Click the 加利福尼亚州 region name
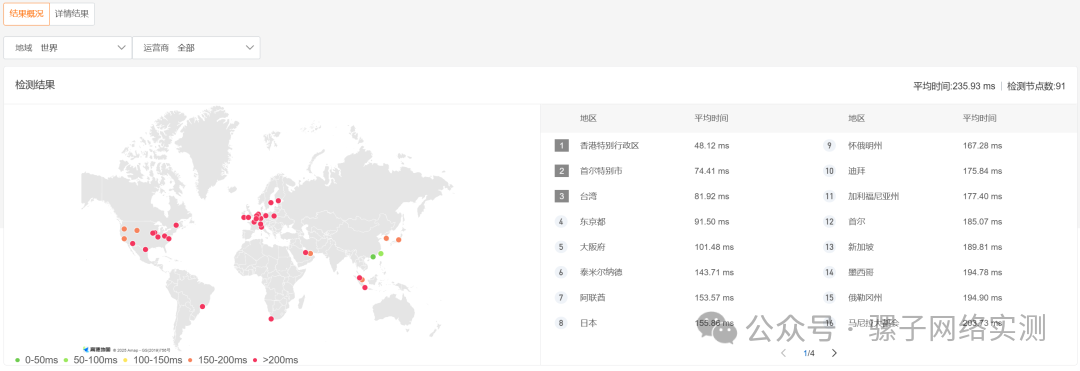The height and width of the screenshot is (371, 1080). coord(873,196)
